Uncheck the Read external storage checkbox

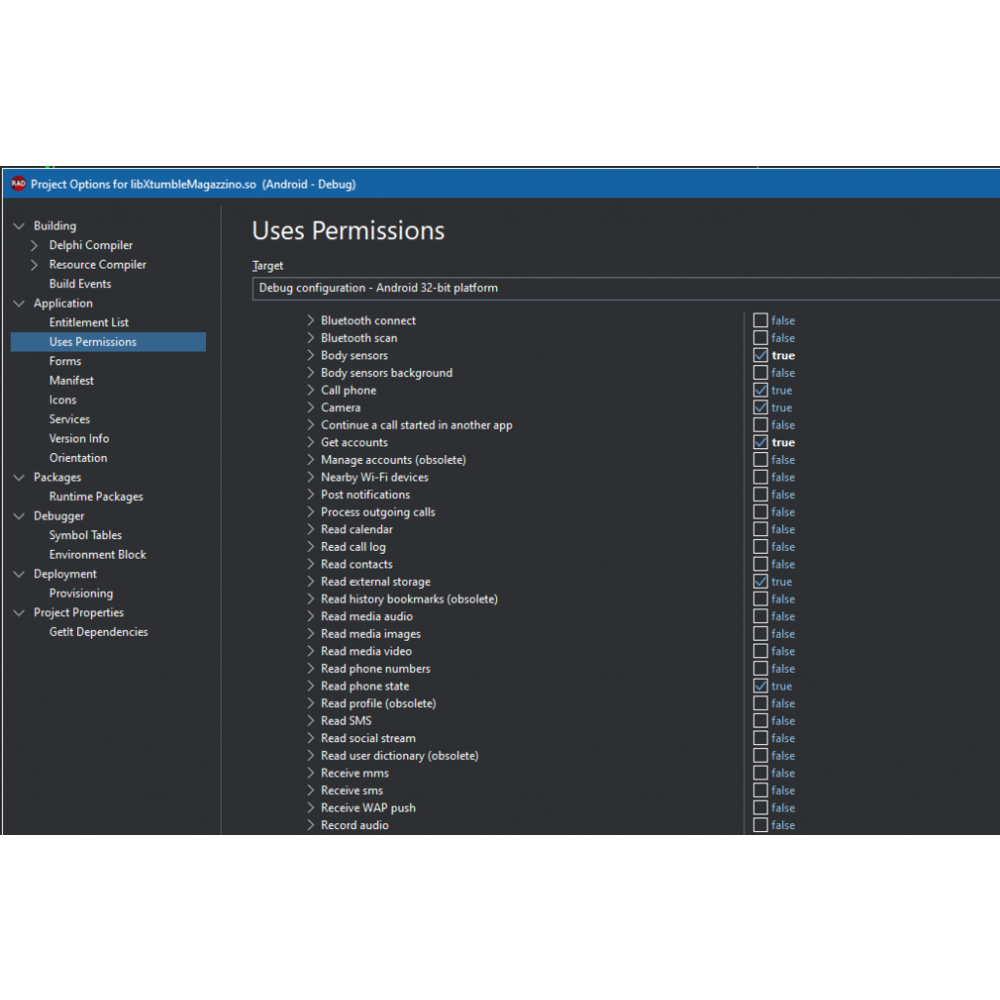[760, 582]
